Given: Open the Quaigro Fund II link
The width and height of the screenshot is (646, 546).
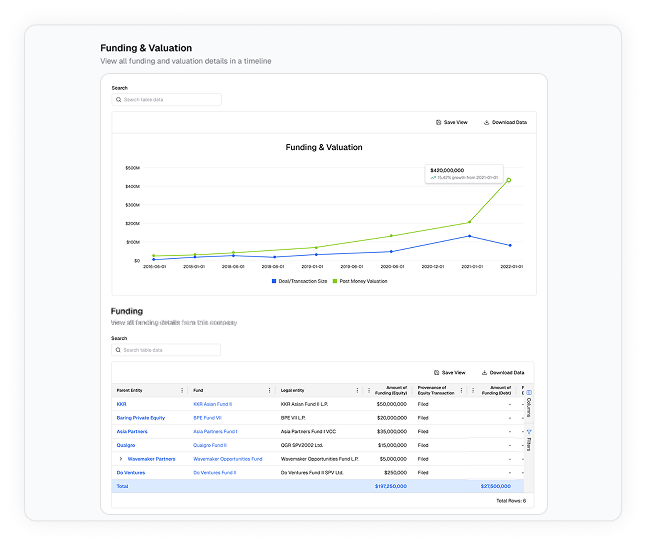Looking at the screenshot, I should pyautogui.click(x=210, y=445).
